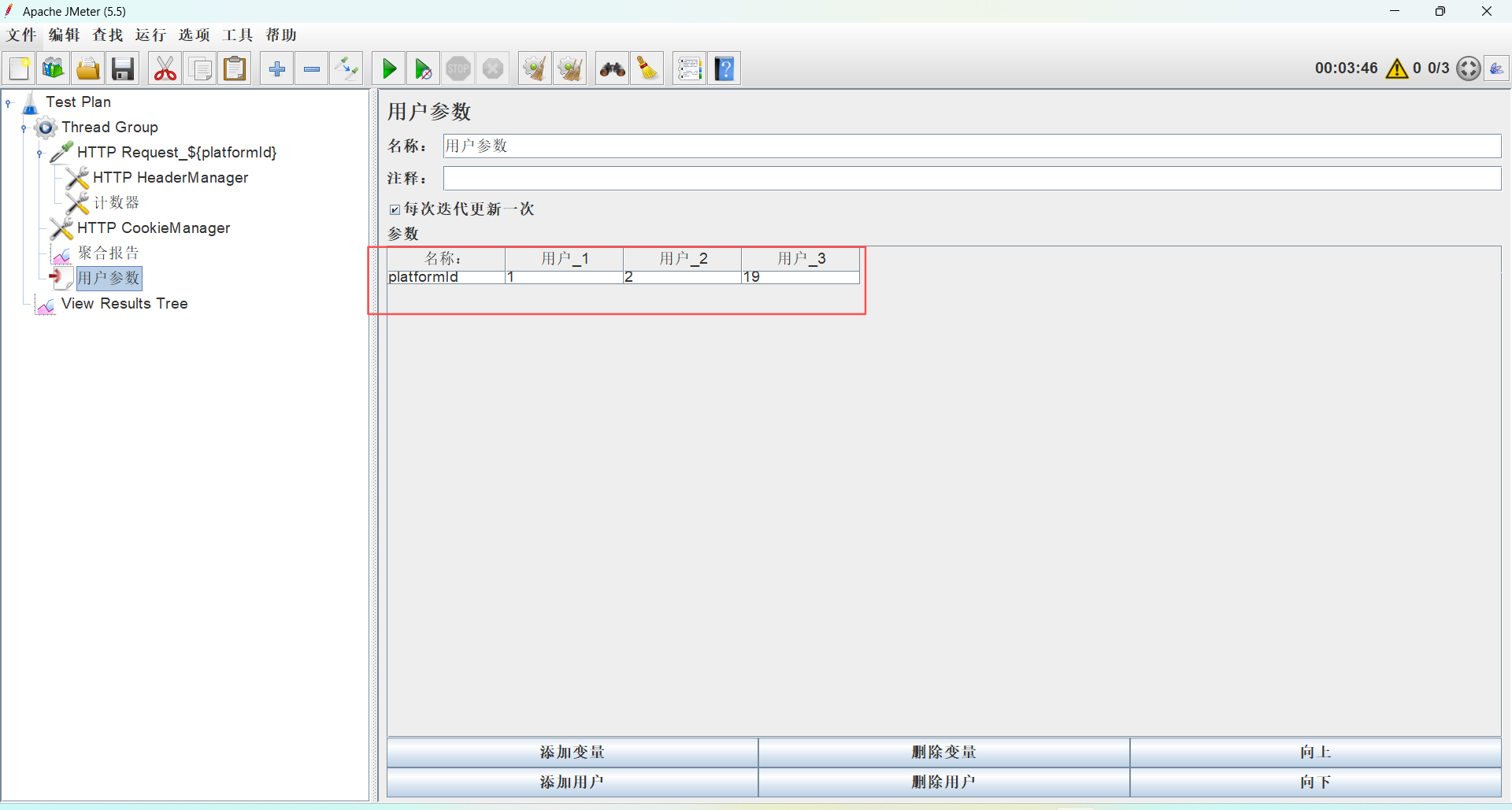
Task: Save the test plan with floppy icon
Action: (x=122, y=68)
